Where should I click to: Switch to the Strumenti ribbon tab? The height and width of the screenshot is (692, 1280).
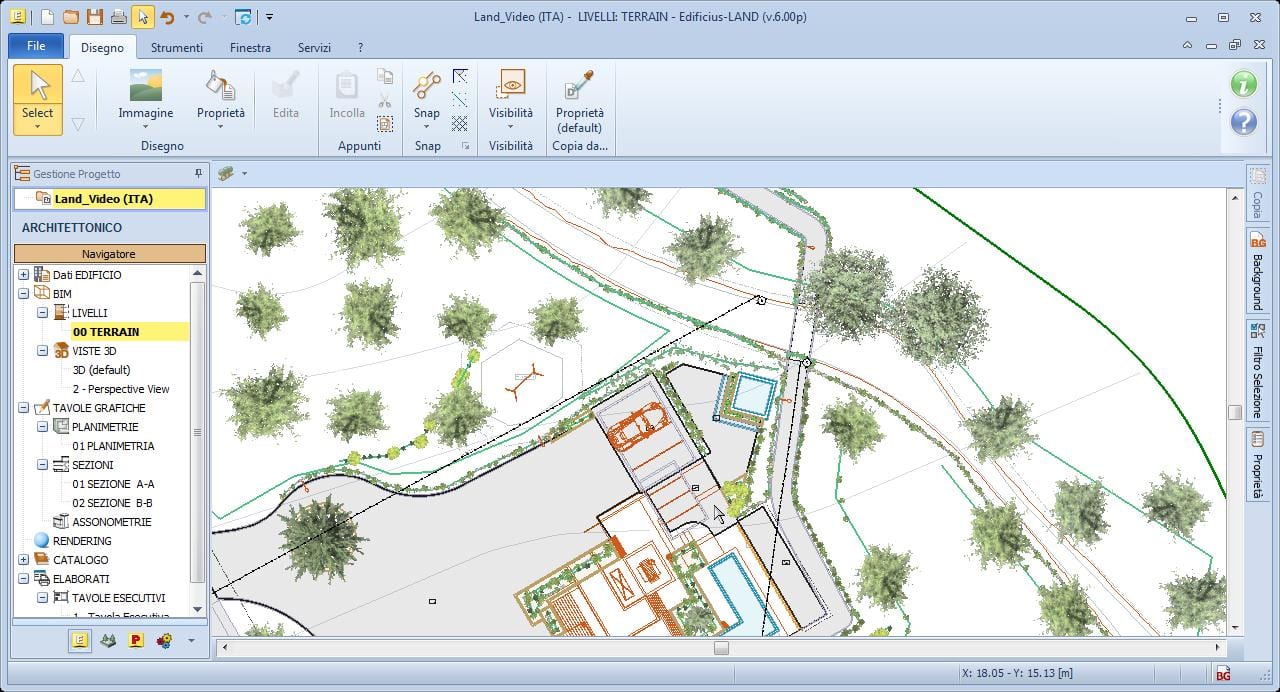177,46
